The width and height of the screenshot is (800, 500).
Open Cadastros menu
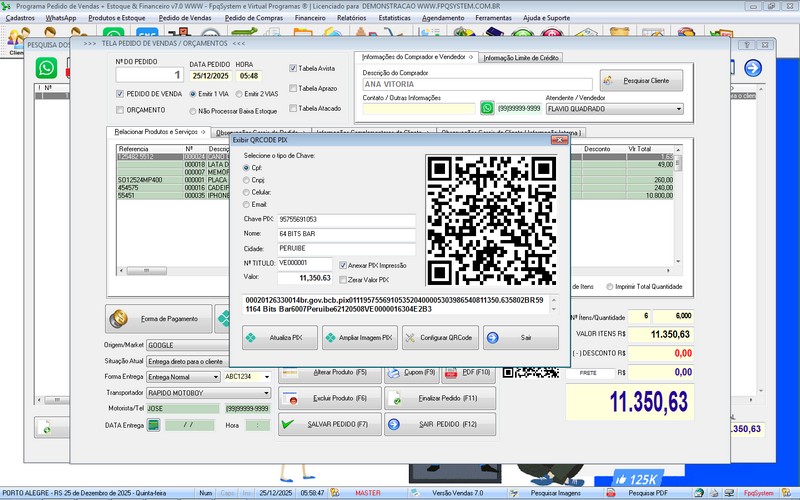[x=20, y=18]
